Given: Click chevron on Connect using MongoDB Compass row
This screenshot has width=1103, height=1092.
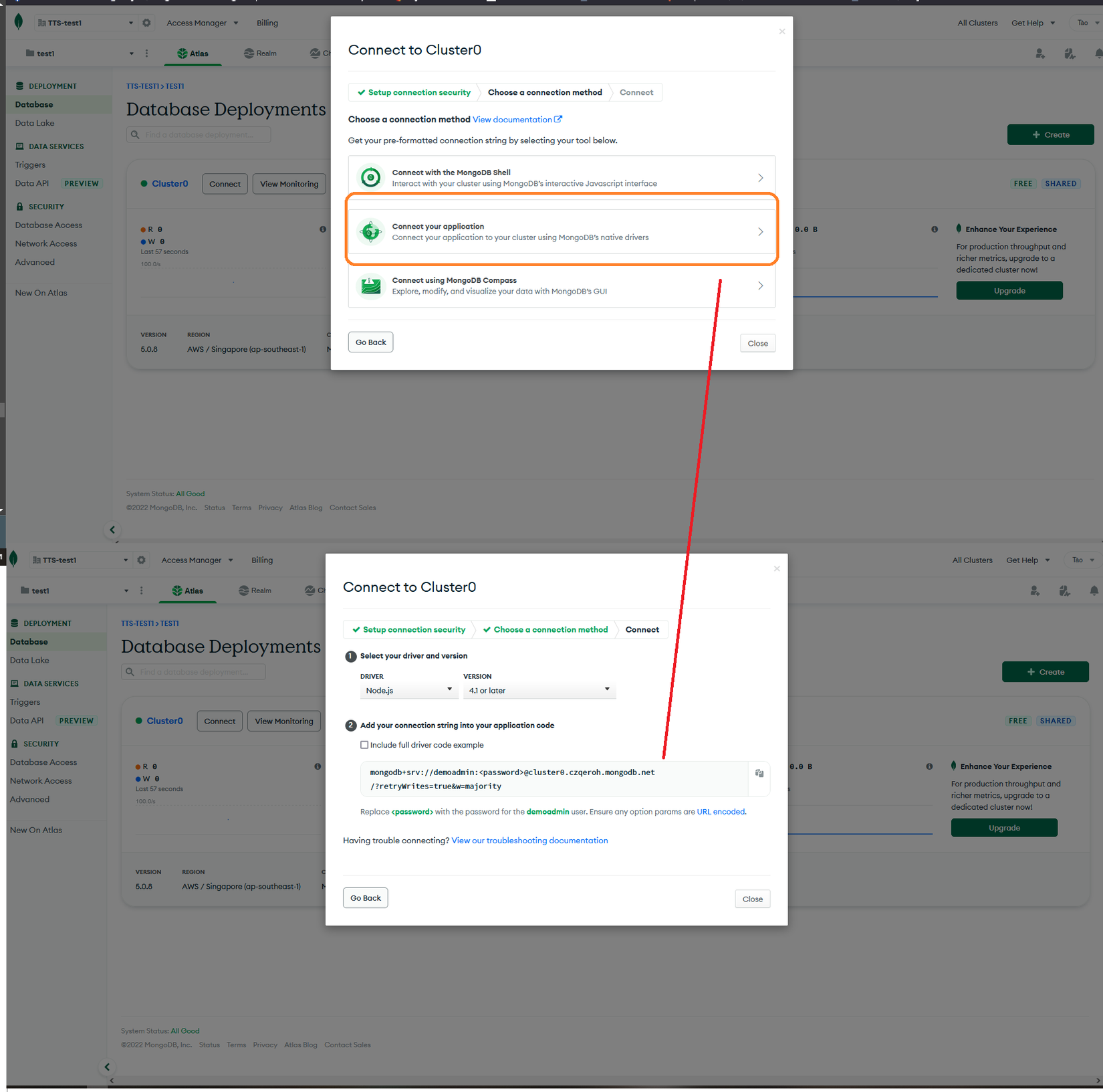Looking at the screenshot, I should (x=761, y=286).
